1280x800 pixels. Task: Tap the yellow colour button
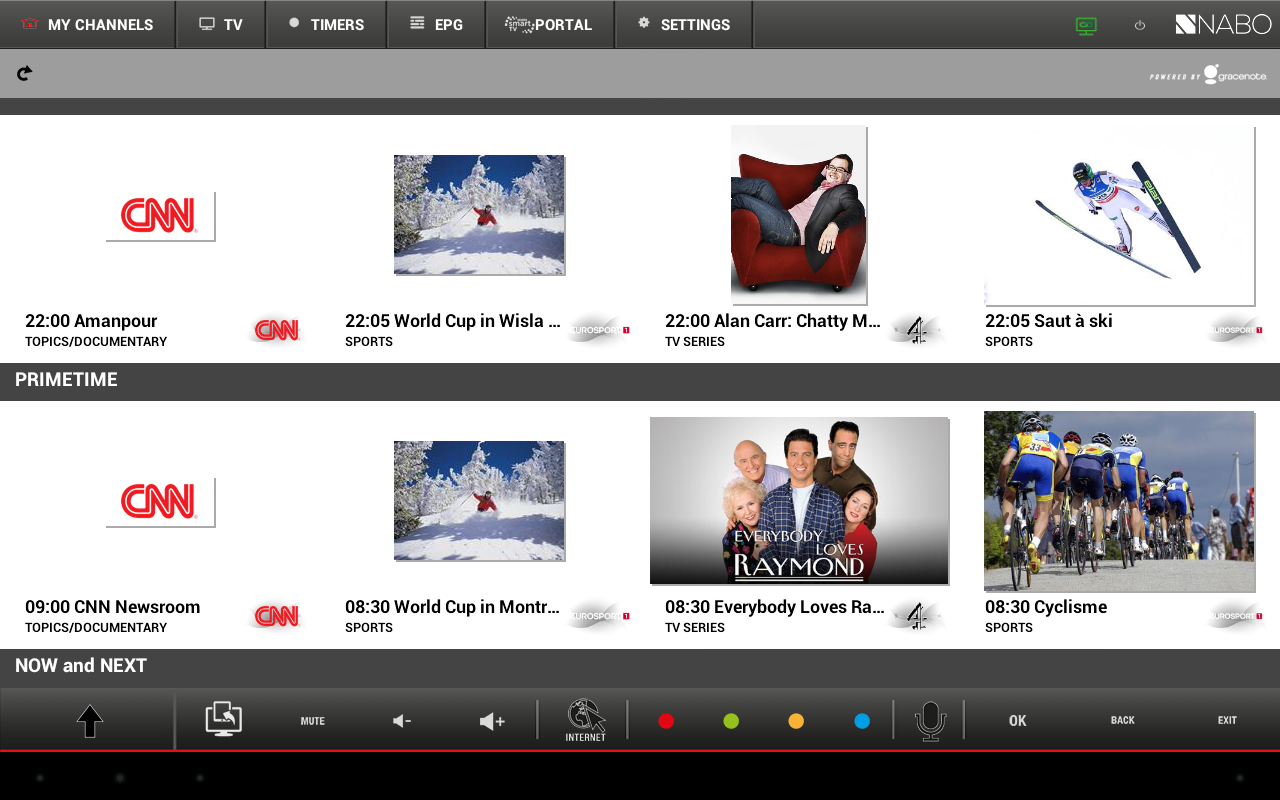(x=796, y=721)
